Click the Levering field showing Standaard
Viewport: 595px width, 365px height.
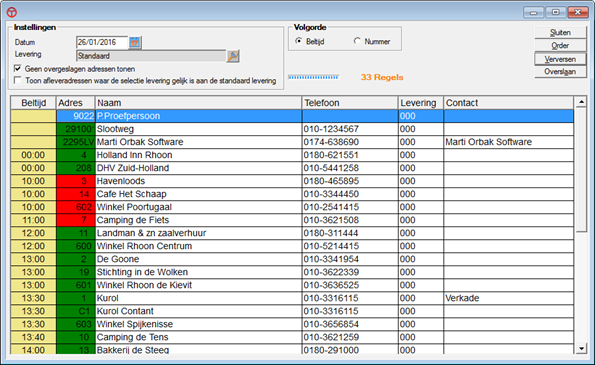[x=151, y=56]
